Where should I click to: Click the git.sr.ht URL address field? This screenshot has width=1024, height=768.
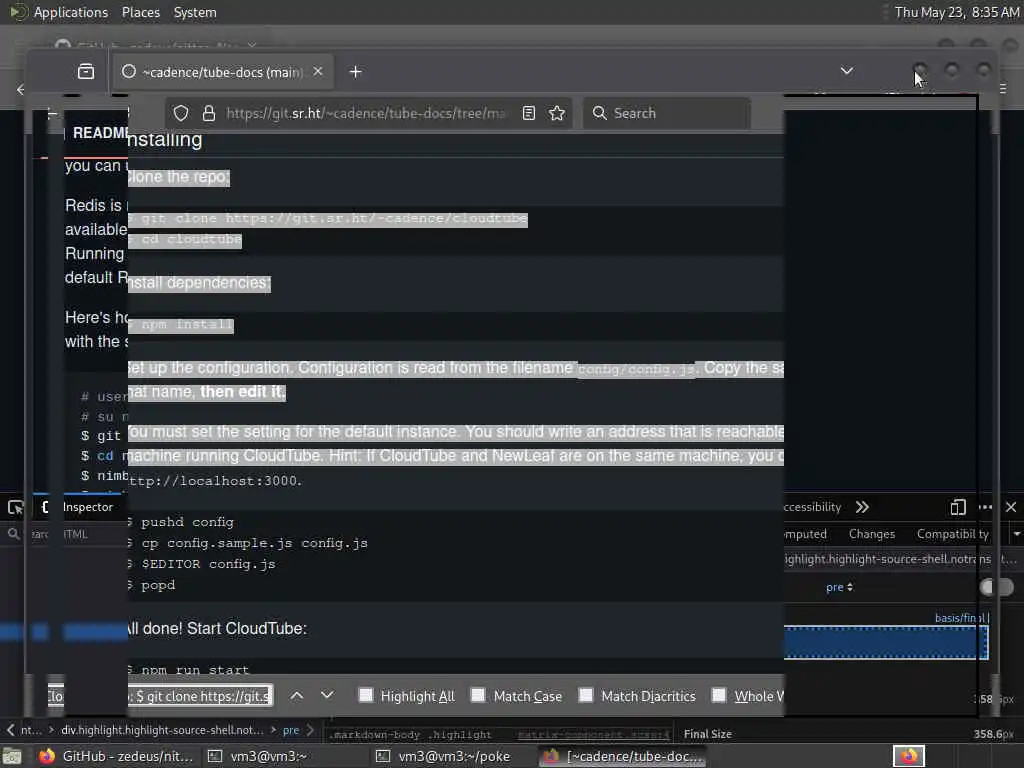(x=366, y=113)
